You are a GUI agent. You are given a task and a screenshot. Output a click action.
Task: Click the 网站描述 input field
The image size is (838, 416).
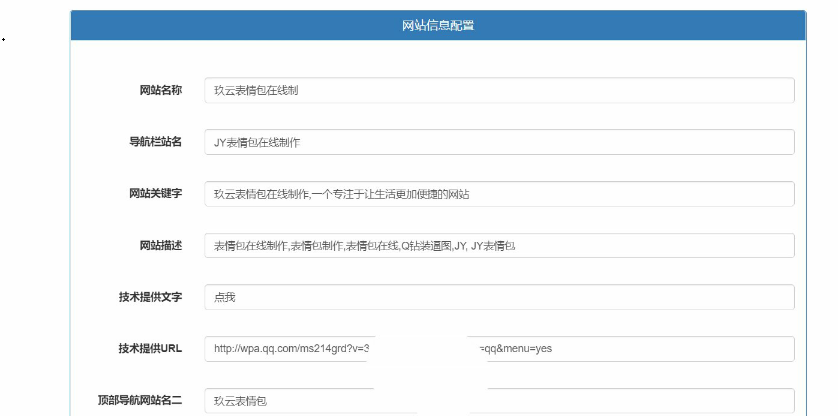(499, 245)
